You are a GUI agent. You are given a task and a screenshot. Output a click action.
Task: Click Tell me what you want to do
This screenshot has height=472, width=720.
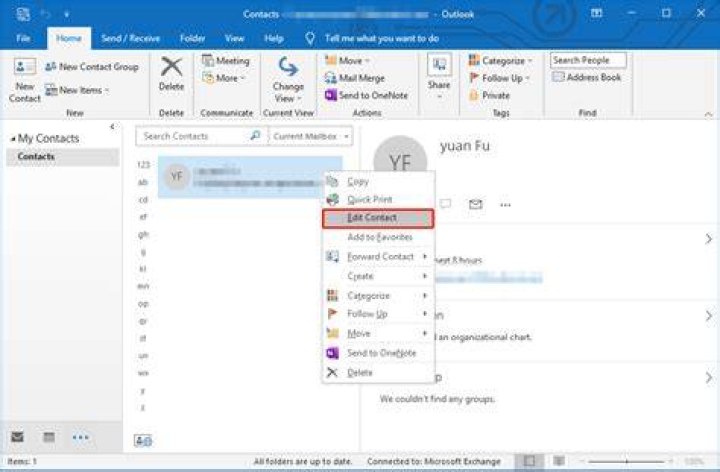381,39
